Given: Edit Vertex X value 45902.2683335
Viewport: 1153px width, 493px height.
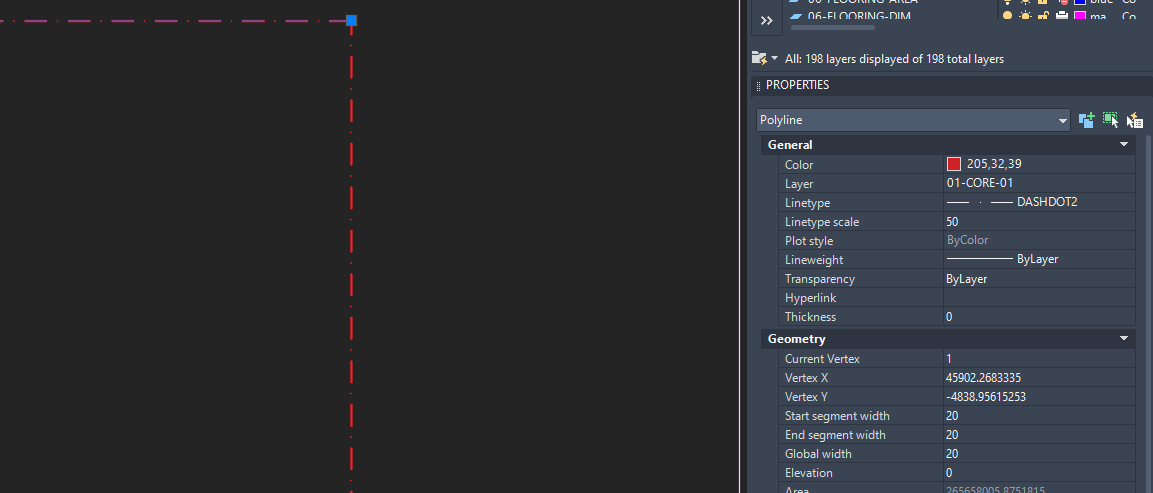Looking at the screenshot, I should pyautogui.click(x=1040, y=378).
